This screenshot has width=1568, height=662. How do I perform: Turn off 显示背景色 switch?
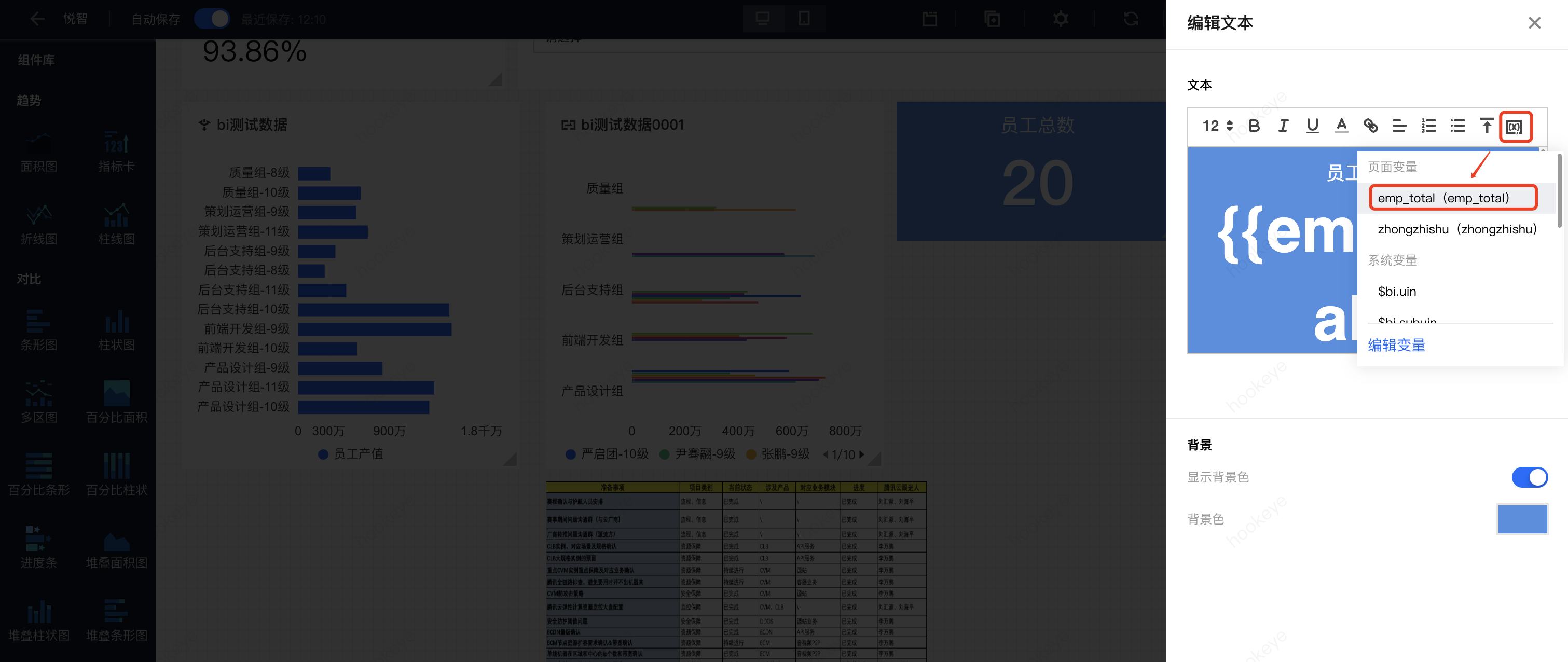pos(1529,477)
